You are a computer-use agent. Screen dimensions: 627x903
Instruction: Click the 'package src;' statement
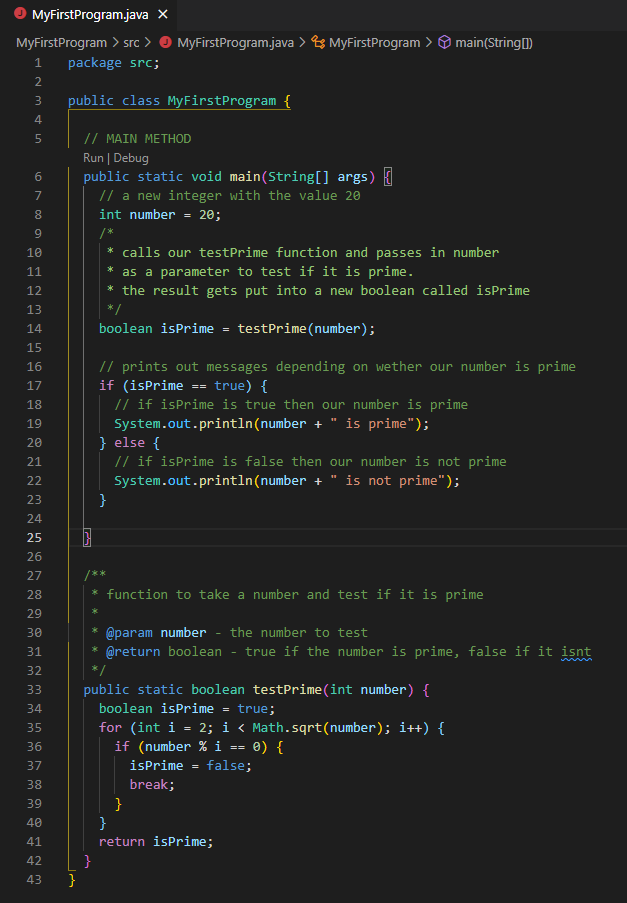click(113, 63)
